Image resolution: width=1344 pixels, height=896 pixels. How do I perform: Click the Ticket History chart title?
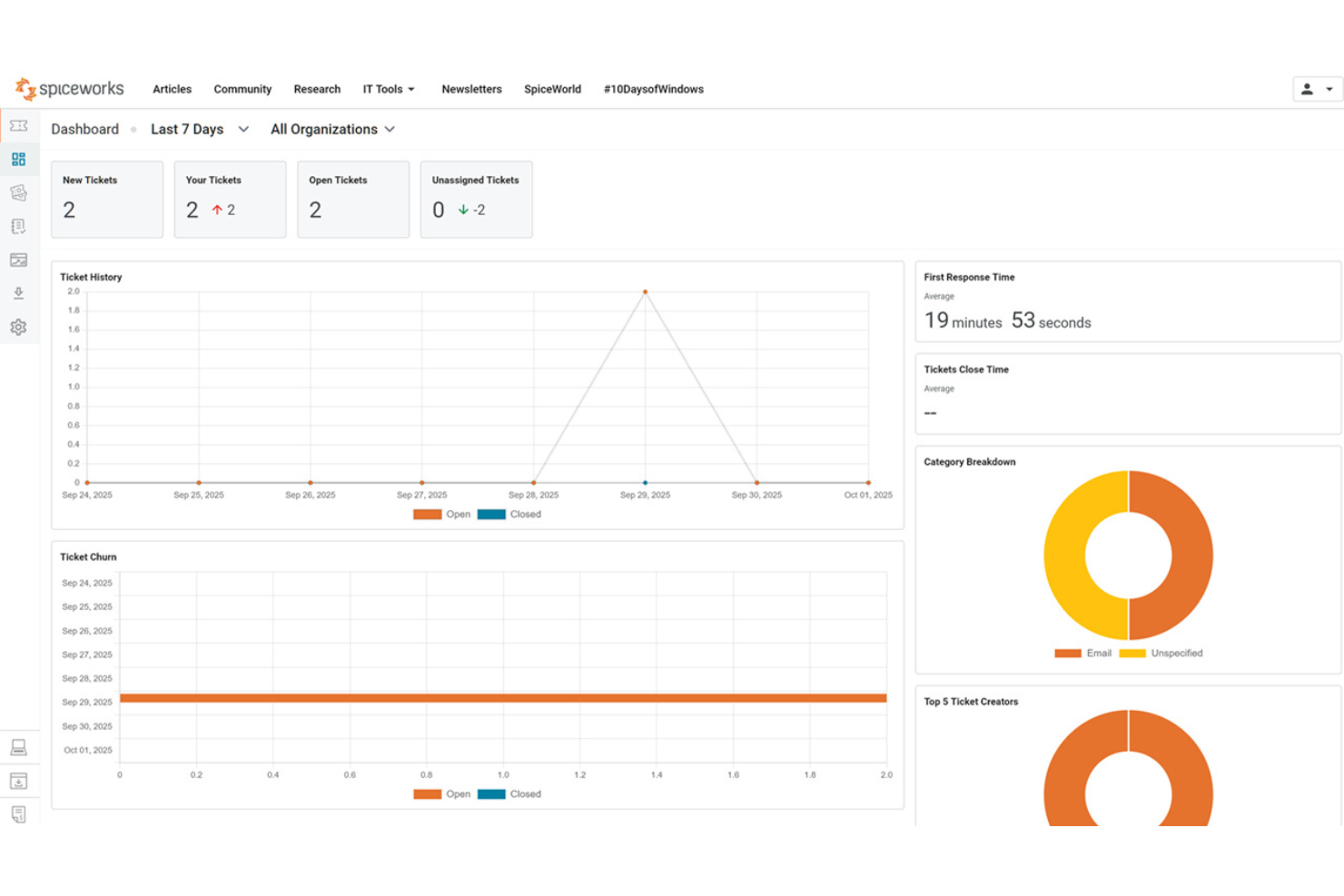click(x=91, y=277)
